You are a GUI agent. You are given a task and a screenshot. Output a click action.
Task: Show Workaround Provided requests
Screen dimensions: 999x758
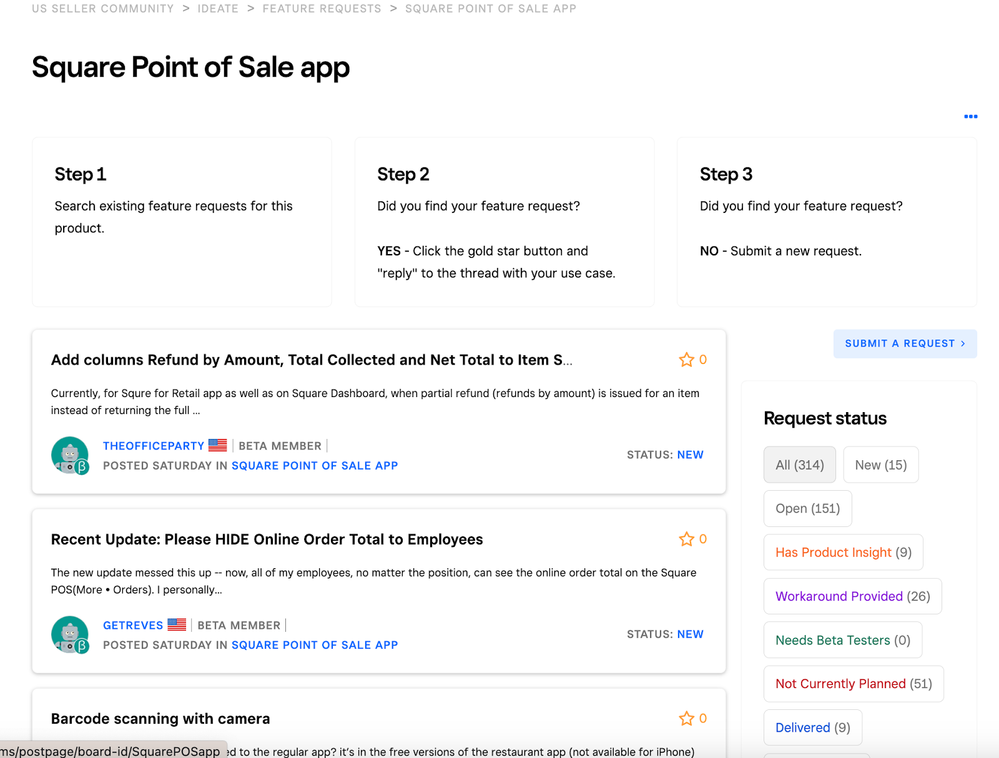[852, 596]
